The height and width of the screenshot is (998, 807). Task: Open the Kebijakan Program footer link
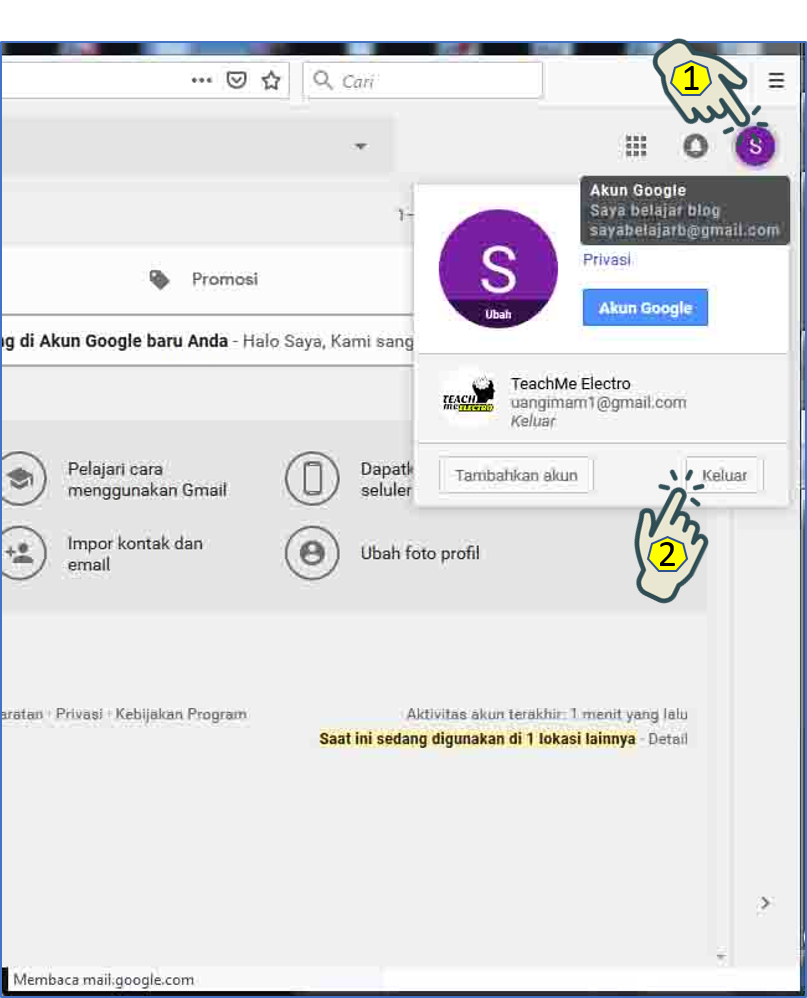click(181, 714)
